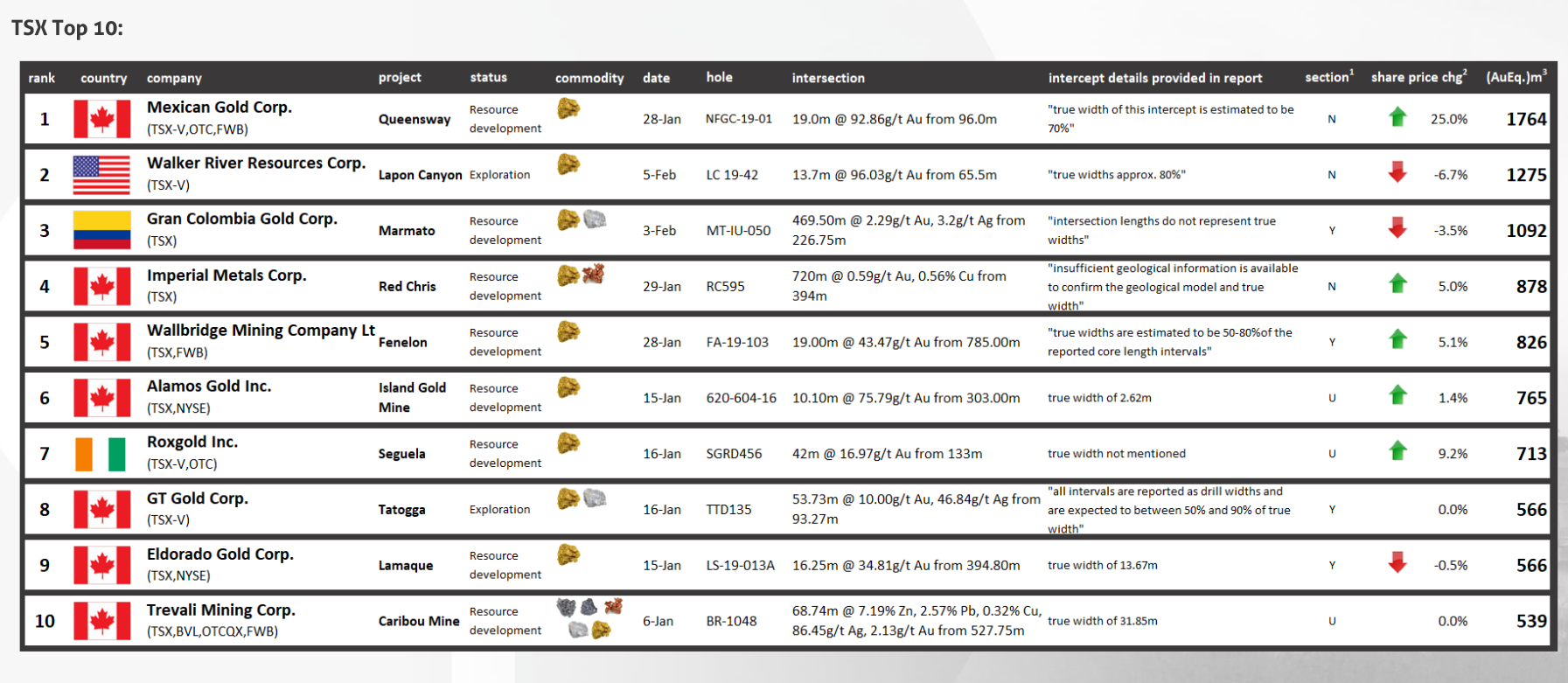Open the Mexican Gold Corp. company name
The width and height of the screenshot is (1568, 683).
click(x=219, y=108)
